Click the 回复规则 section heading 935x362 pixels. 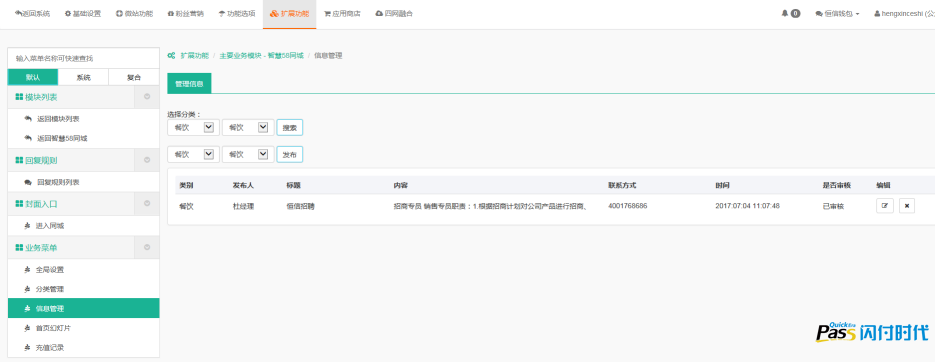coord(36,160)
